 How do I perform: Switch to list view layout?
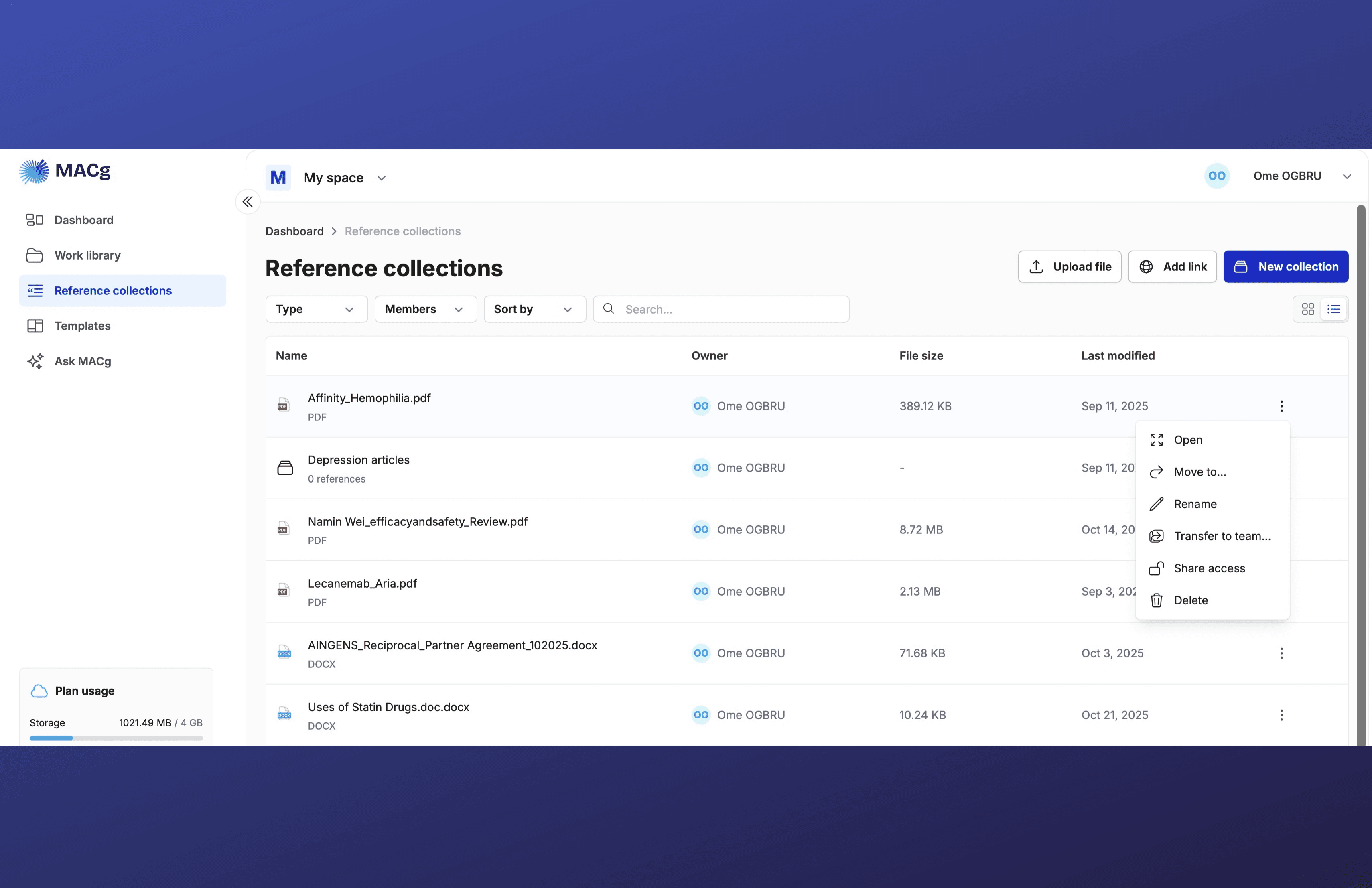tap(1333, 310)
